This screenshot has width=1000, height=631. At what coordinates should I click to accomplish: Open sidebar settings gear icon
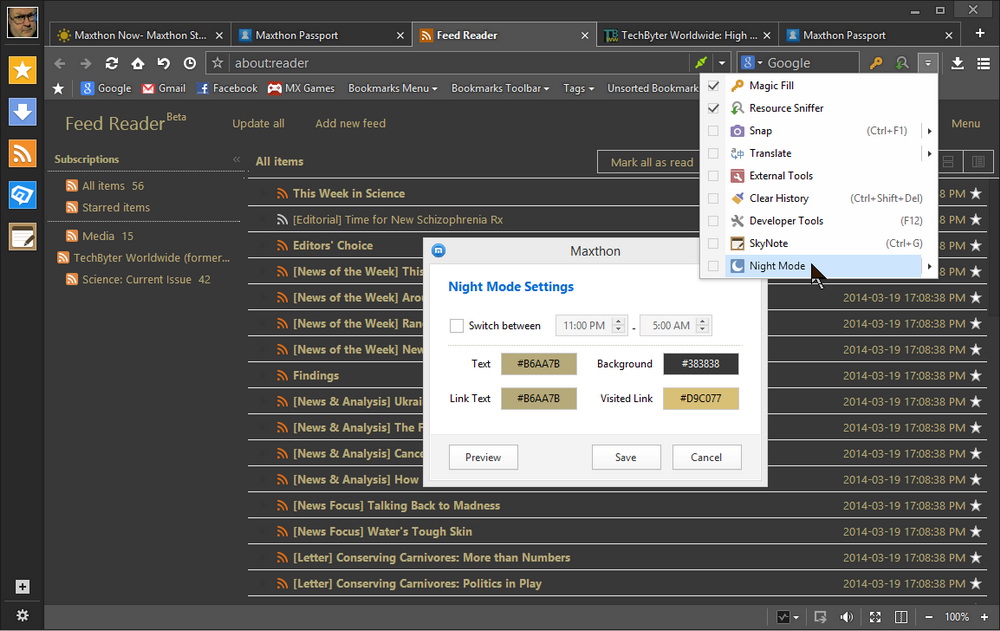pos(22,616)
